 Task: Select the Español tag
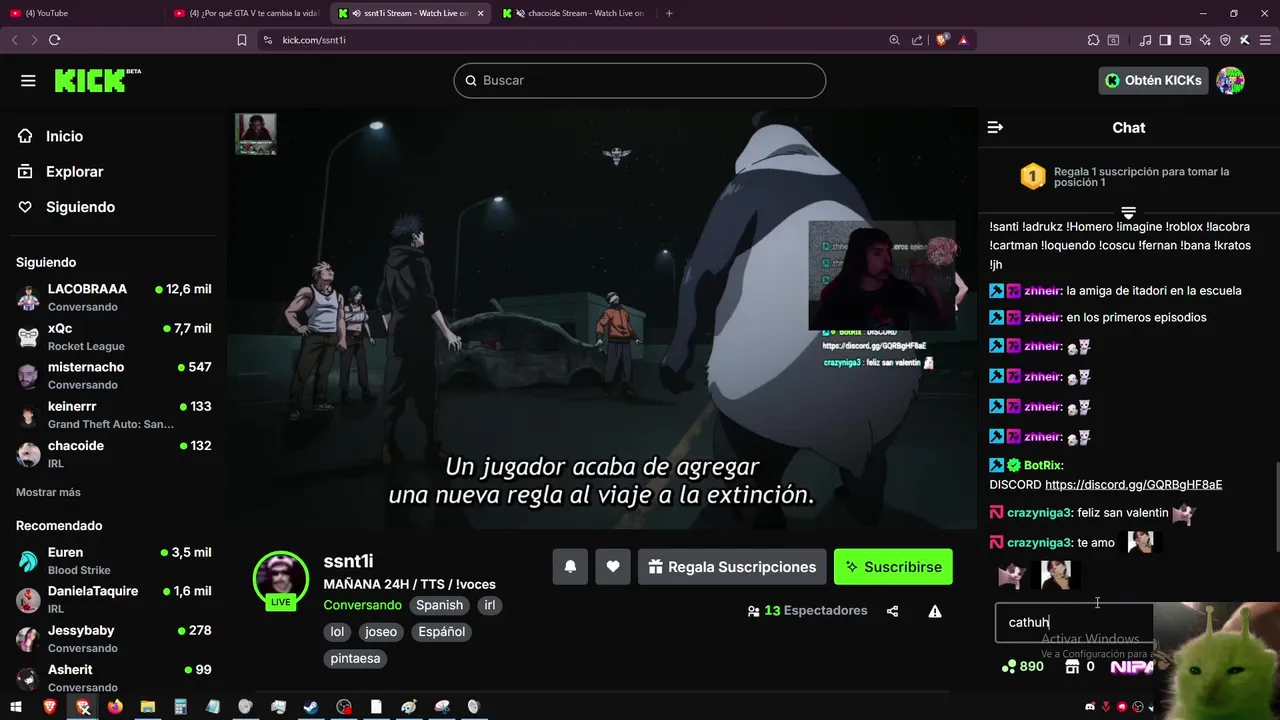(x=442, y=632)
